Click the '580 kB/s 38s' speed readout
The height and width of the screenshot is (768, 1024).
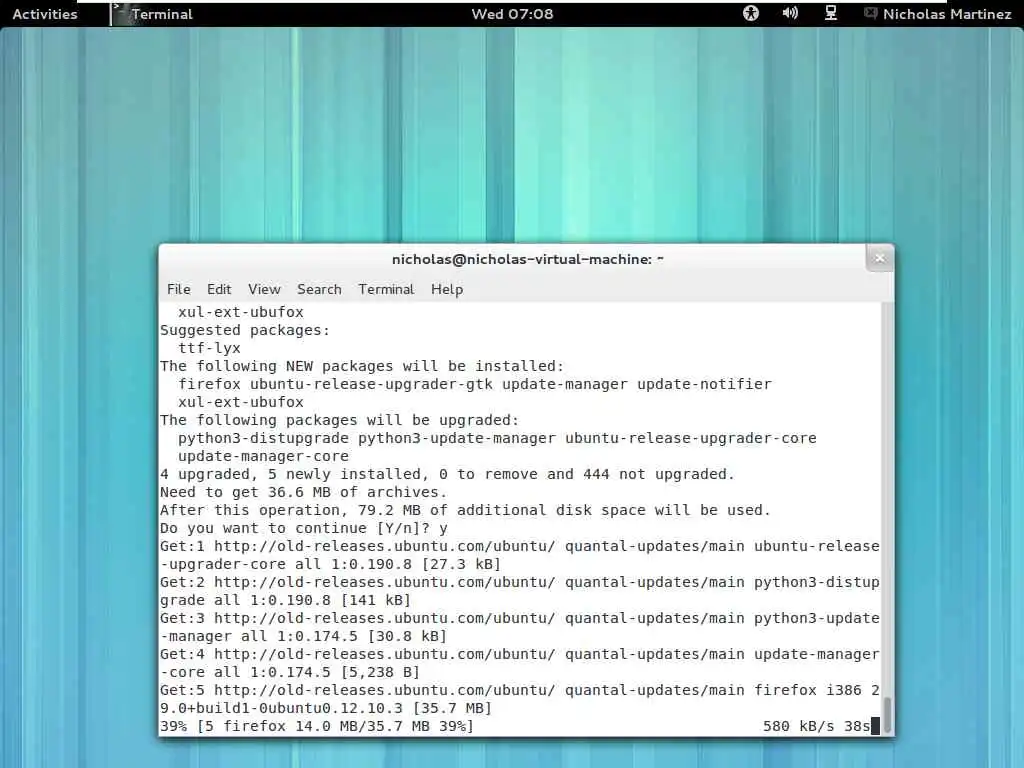(x=816, y=726)
